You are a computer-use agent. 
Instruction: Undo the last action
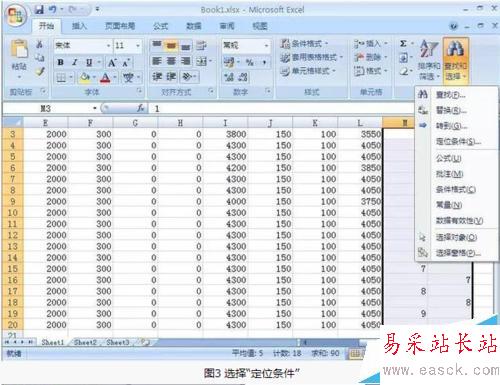click(53, 10)
